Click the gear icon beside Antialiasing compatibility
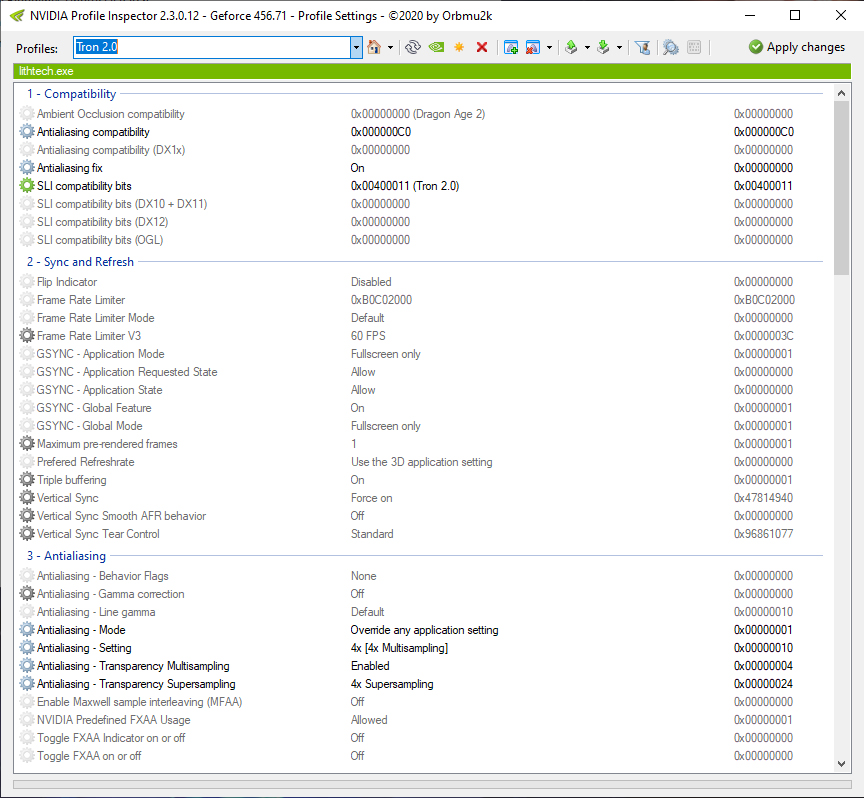The image size is (864, 798). point(26,132)
